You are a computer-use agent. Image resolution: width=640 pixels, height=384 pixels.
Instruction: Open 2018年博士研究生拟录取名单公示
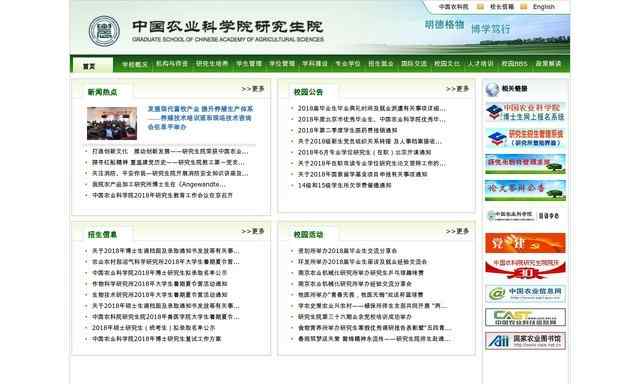pyautogui.click(x=160, y=273)
